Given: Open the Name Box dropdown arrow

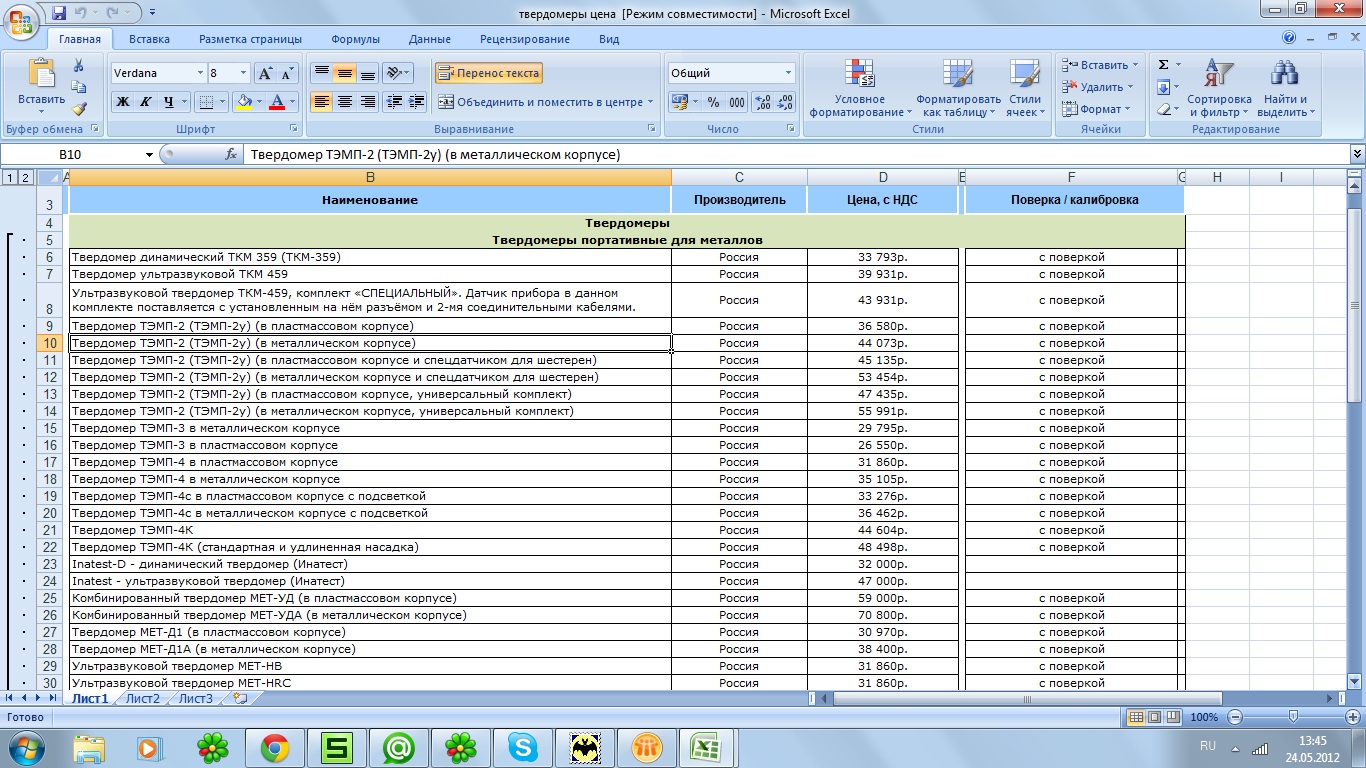Looking at the screenshot, I should click(150, 155).
